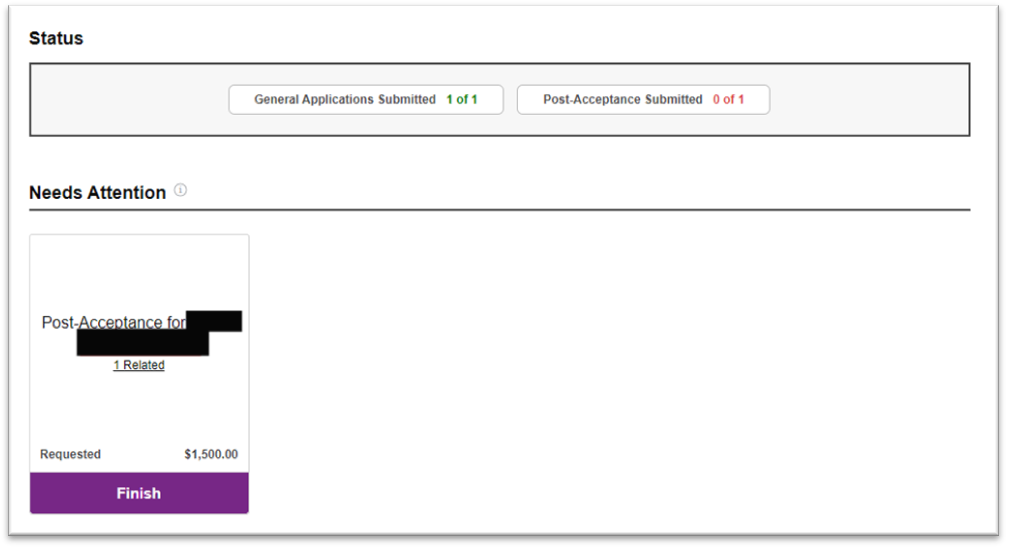
Task: Select the General Applications Submitted status box
Action: 366,100
